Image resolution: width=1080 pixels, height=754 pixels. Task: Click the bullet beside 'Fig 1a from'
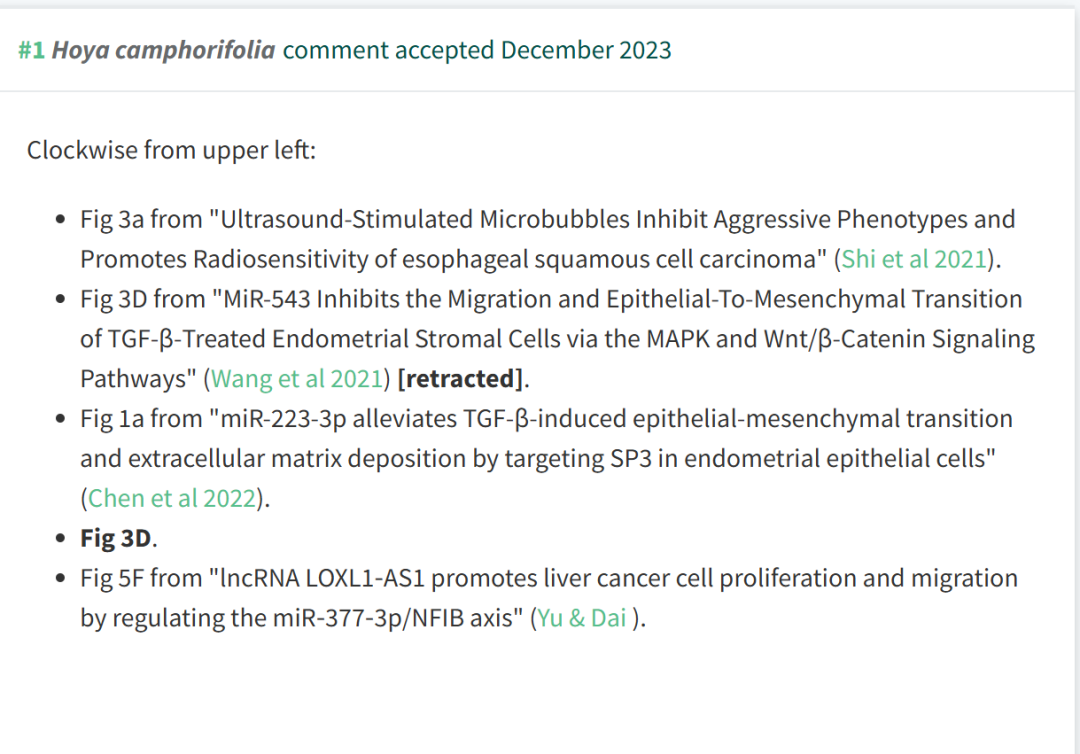click(x=61, y=419)
